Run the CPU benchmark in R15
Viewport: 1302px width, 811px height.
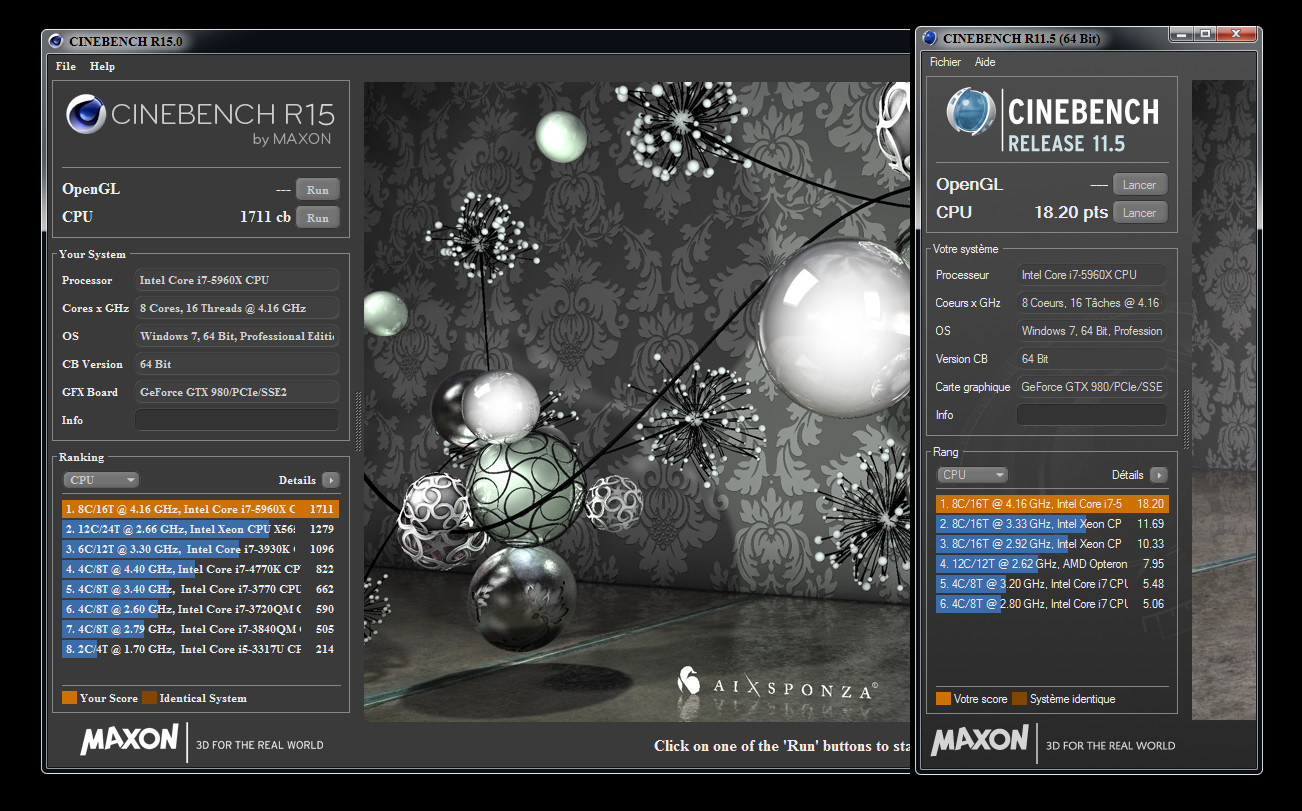click(318, 217)
